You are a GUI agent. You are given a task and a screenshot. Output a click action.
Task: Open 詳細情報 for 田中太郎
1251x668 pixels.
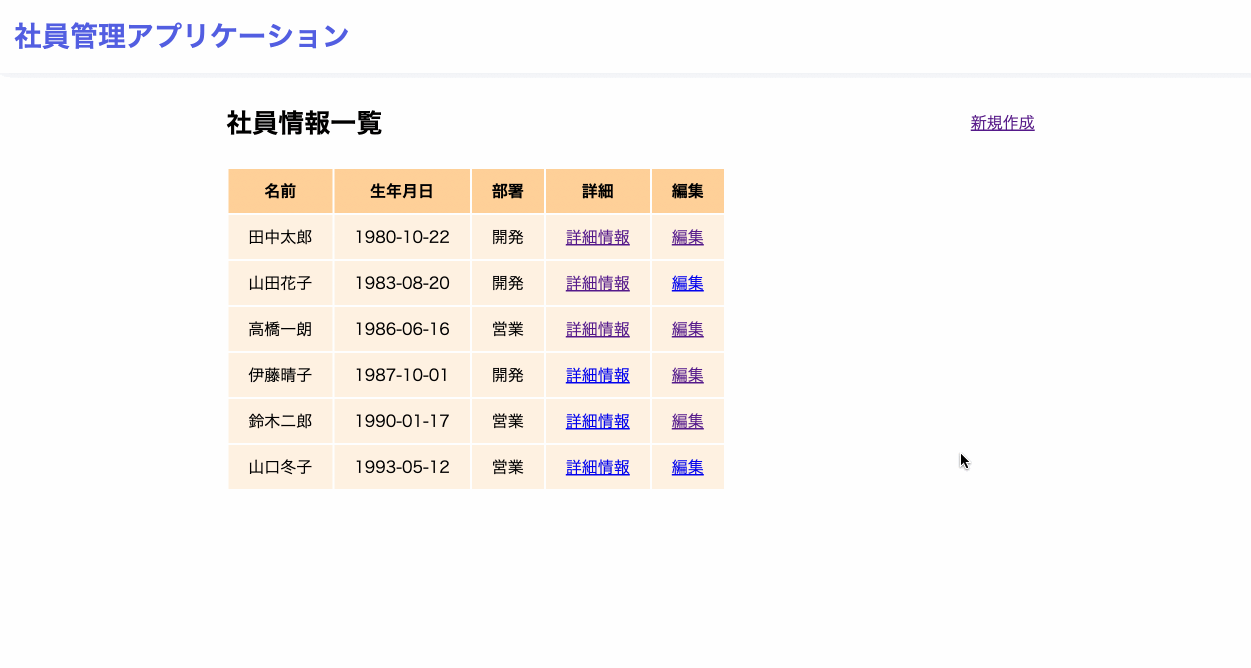point(597,237)
